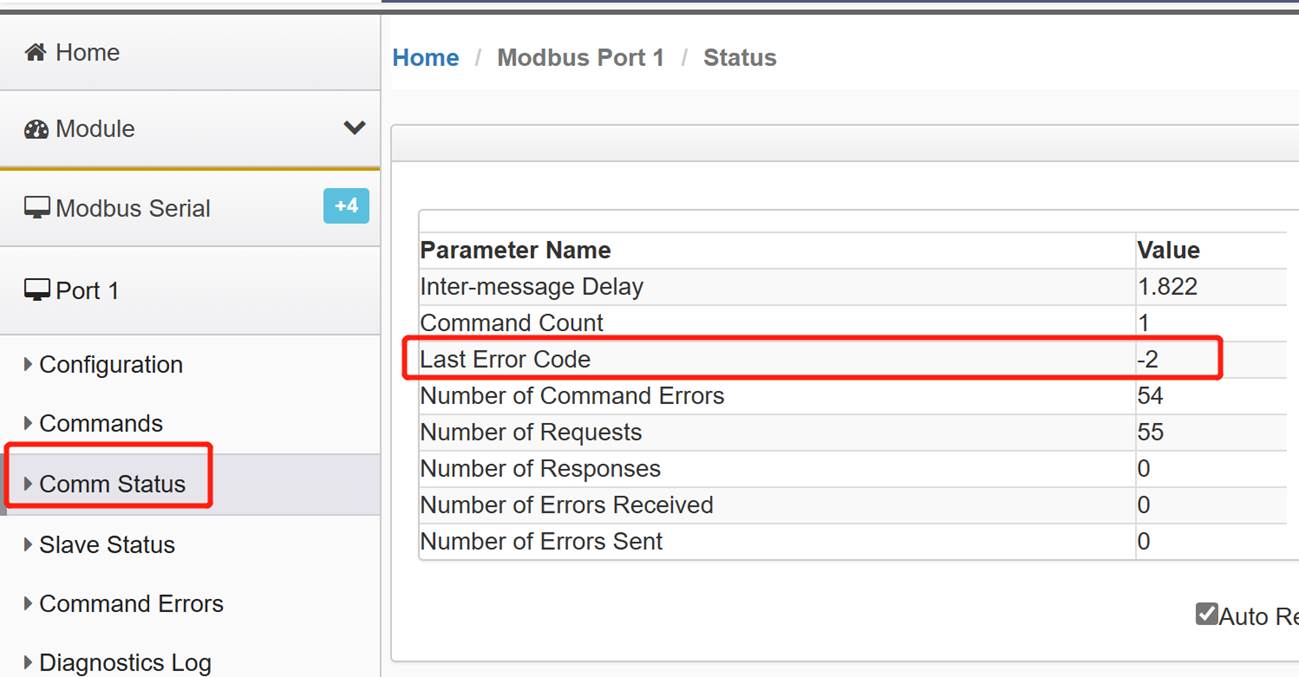
Task: Click the Modbus Serial monitor icon
Action: [x=37, y=208]
